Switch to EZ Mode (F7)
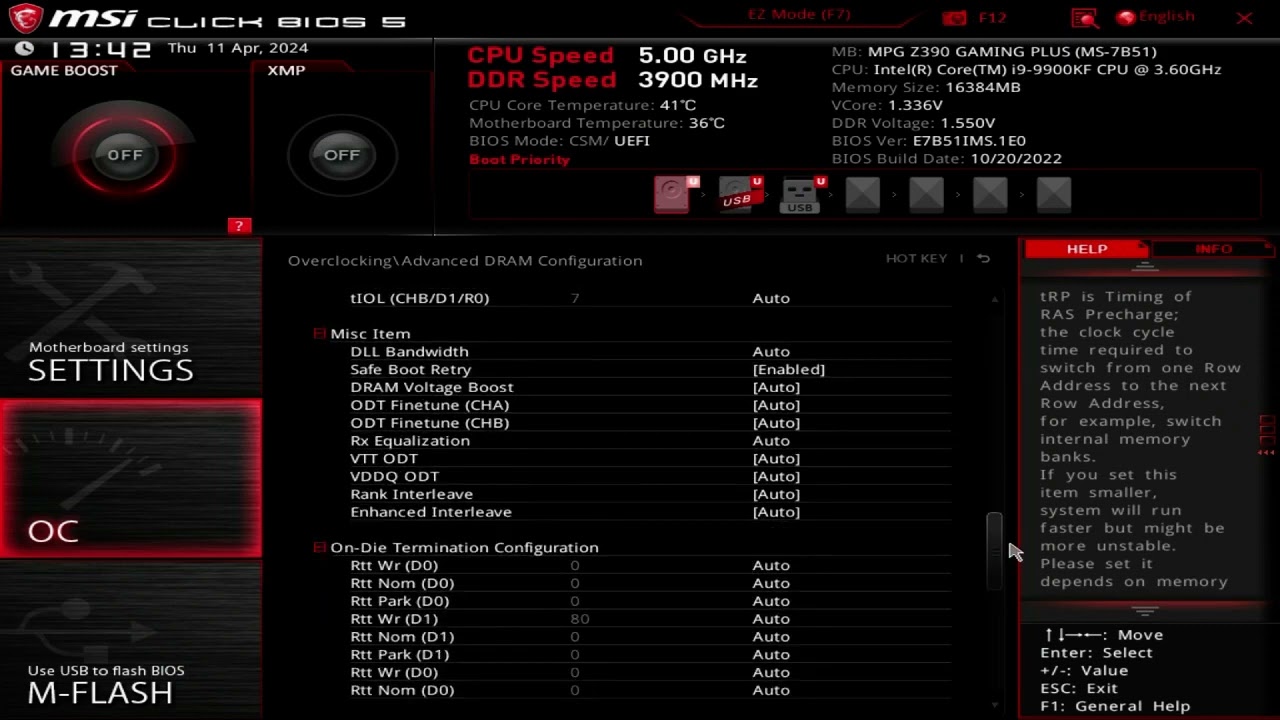Viewport: 1280px width, 720px height. 799,15
